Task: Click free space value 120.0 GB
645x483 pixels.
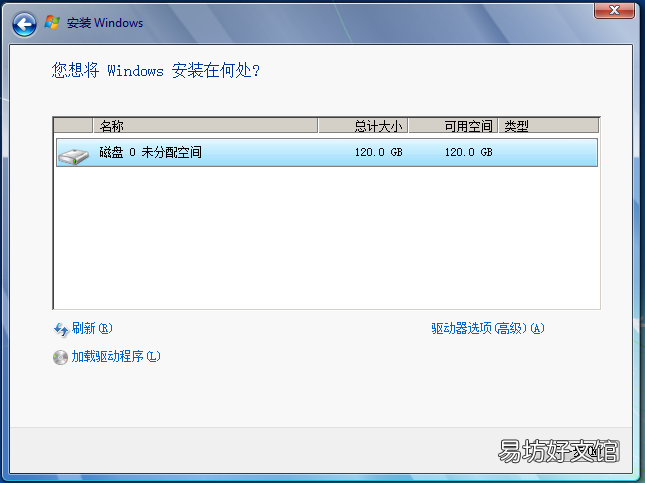Action: [469, 152]
